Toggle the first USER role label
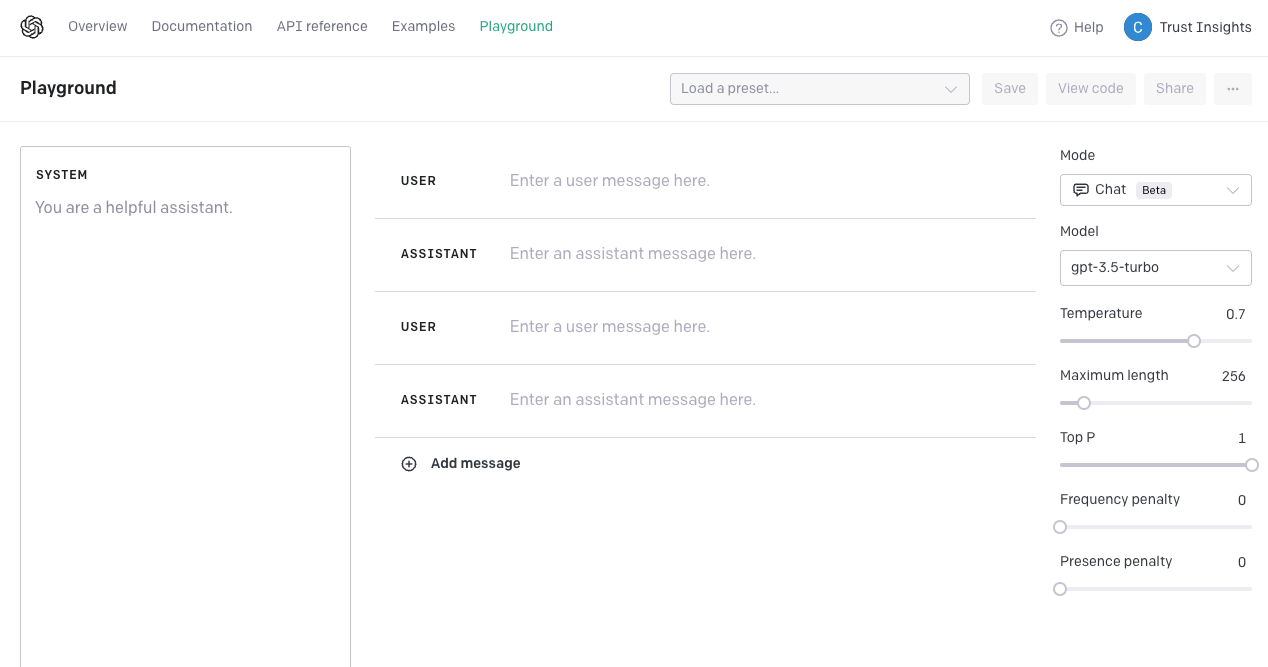Screen dimensions: 1268x667 (x=419, y=181)
